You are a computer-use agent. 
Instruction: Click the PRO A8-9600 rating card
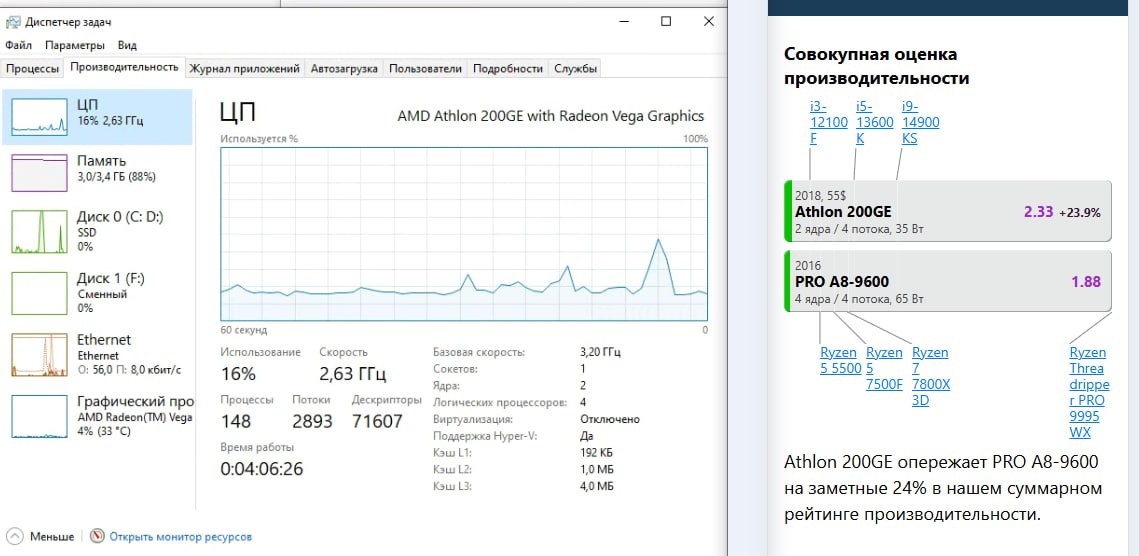pos(948,281)
